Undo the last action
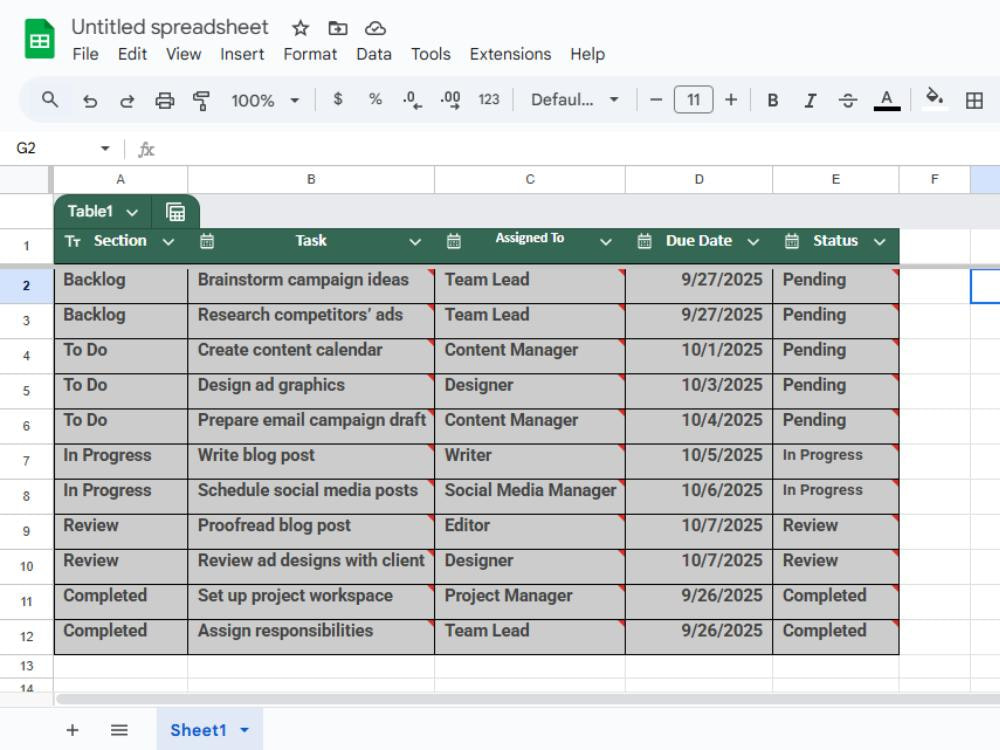The image size is (1000, 750). [x=90, y=100]
